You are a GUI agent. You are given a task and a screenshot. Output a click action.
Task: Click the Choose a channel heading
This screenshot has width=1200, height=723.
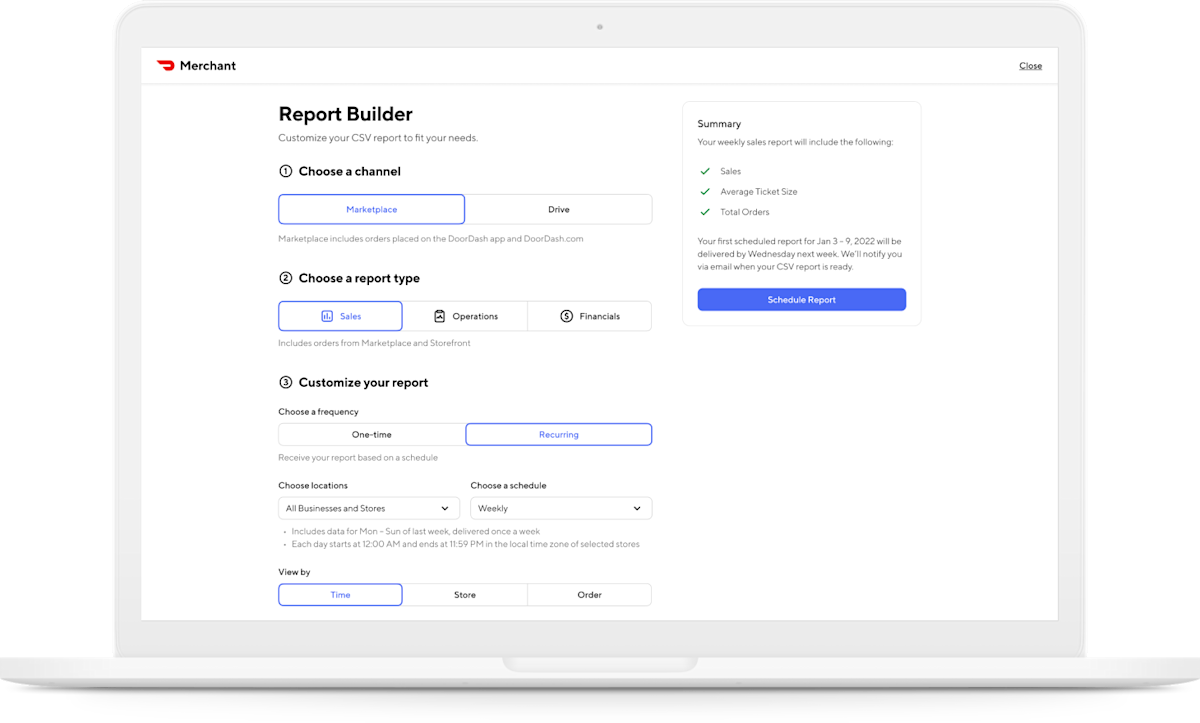[349, 171]
